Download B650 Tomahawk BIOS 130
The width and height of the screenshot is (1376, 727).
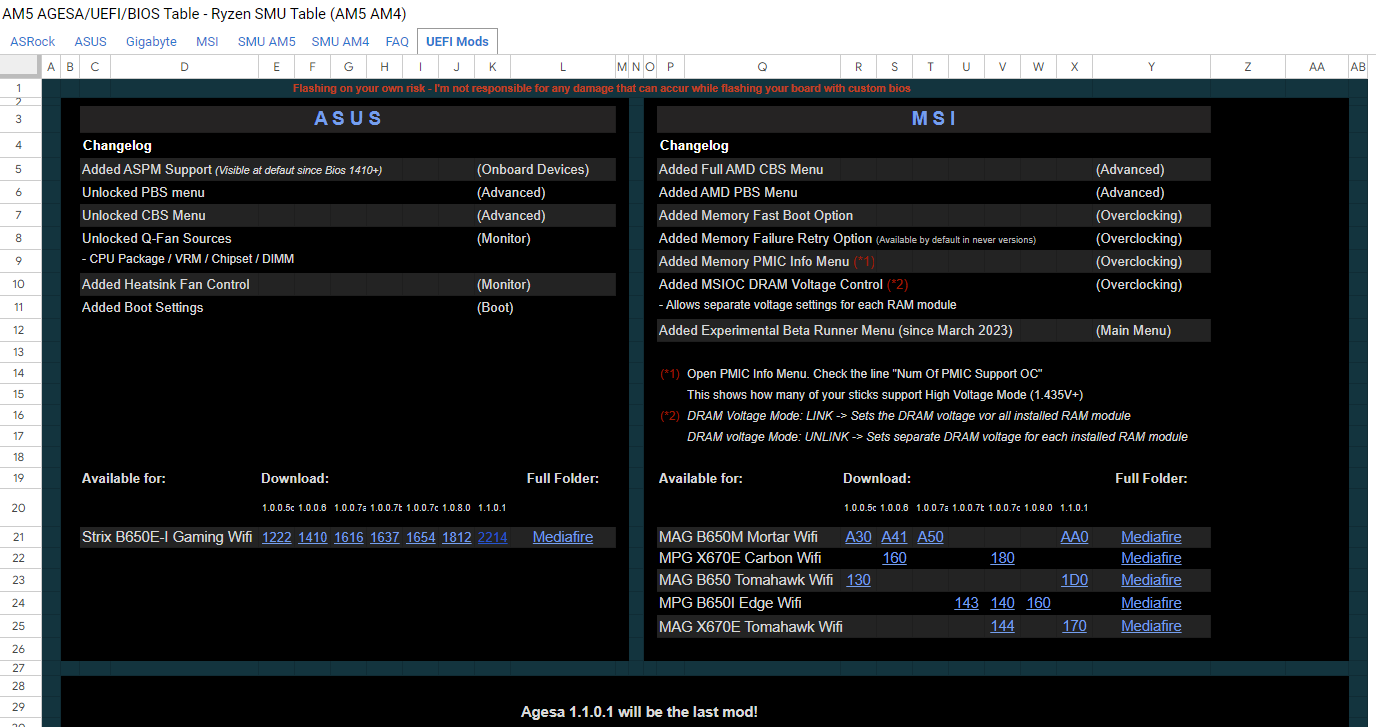point(858,580)
